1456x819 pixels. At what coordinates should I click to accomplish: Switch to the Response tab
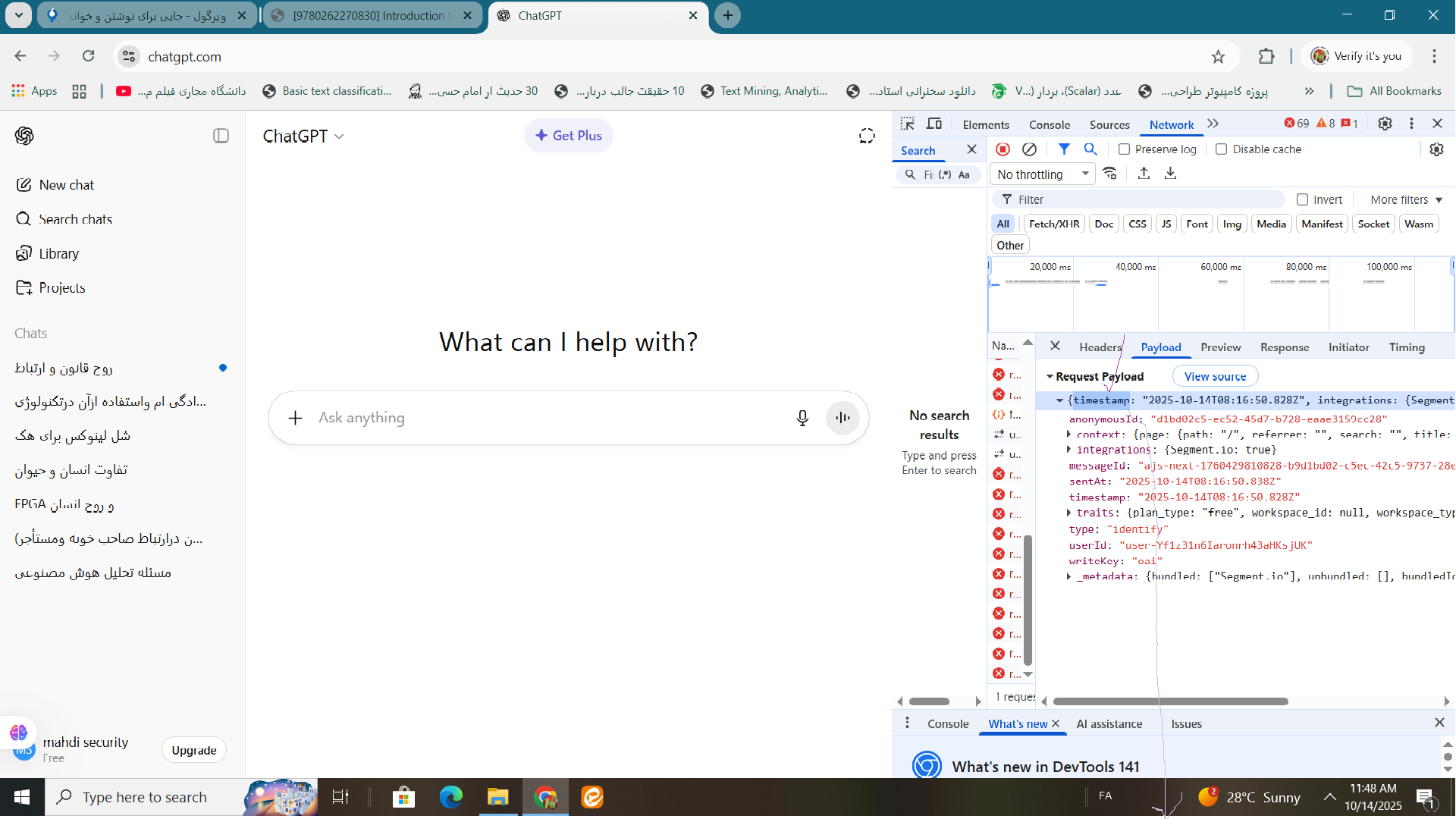pyautogui.click(x=1284, y=347)
